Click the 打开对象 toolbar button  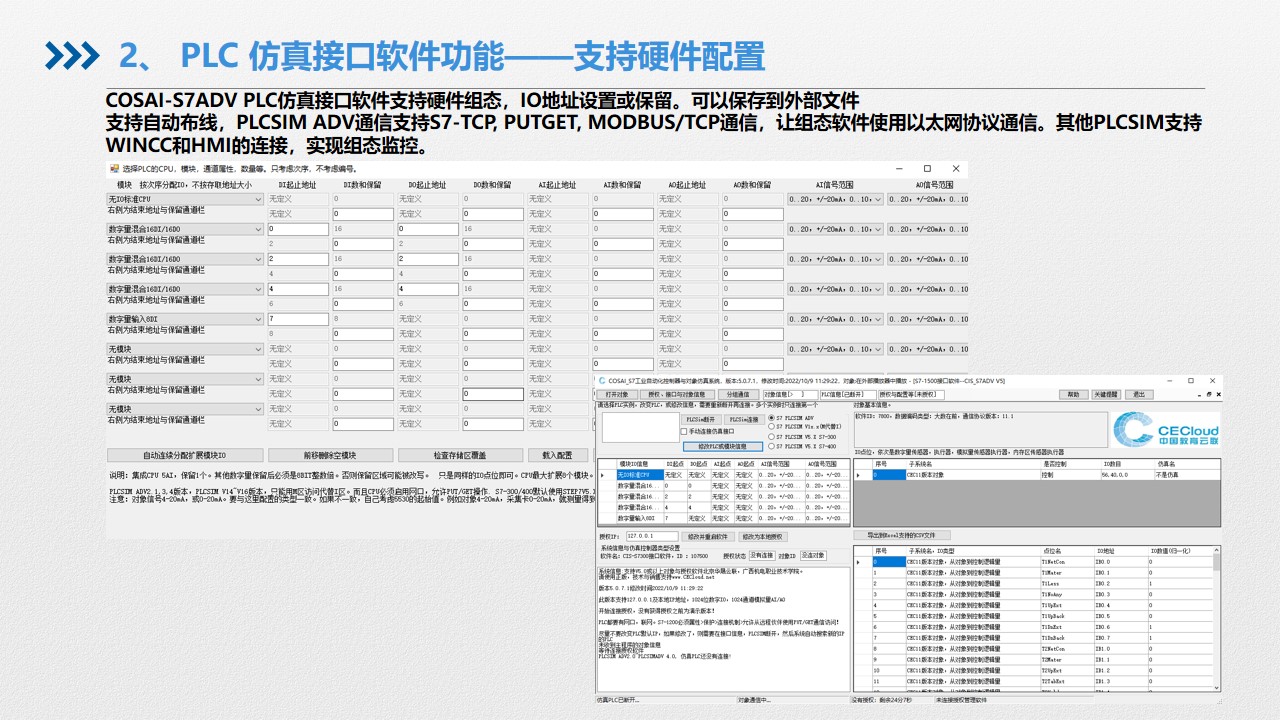[616, 394]
